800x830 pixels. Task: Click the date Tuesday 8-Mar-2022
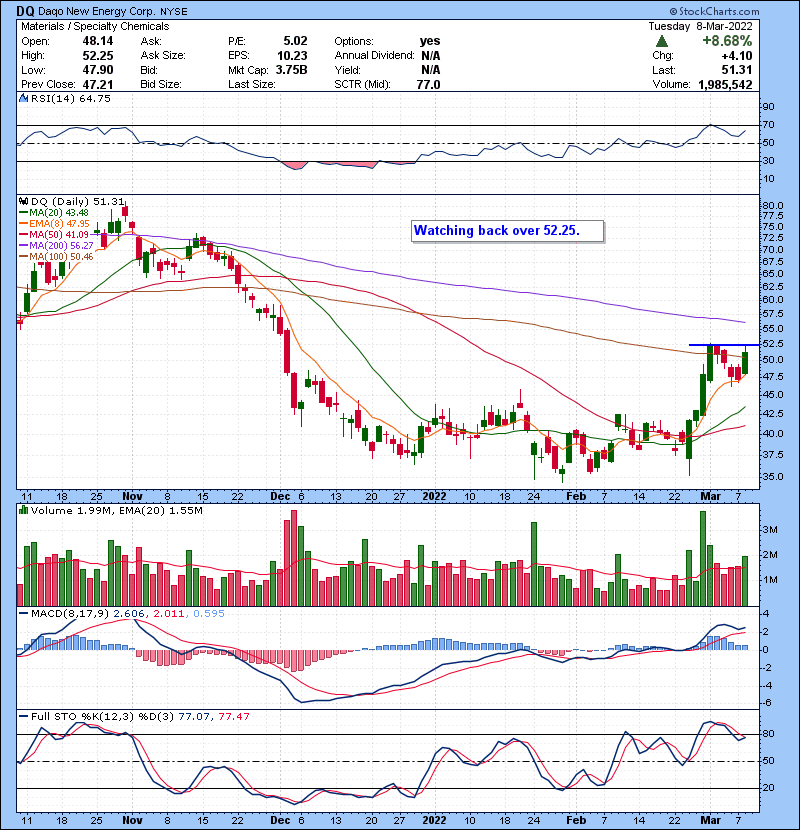point(700,26)
